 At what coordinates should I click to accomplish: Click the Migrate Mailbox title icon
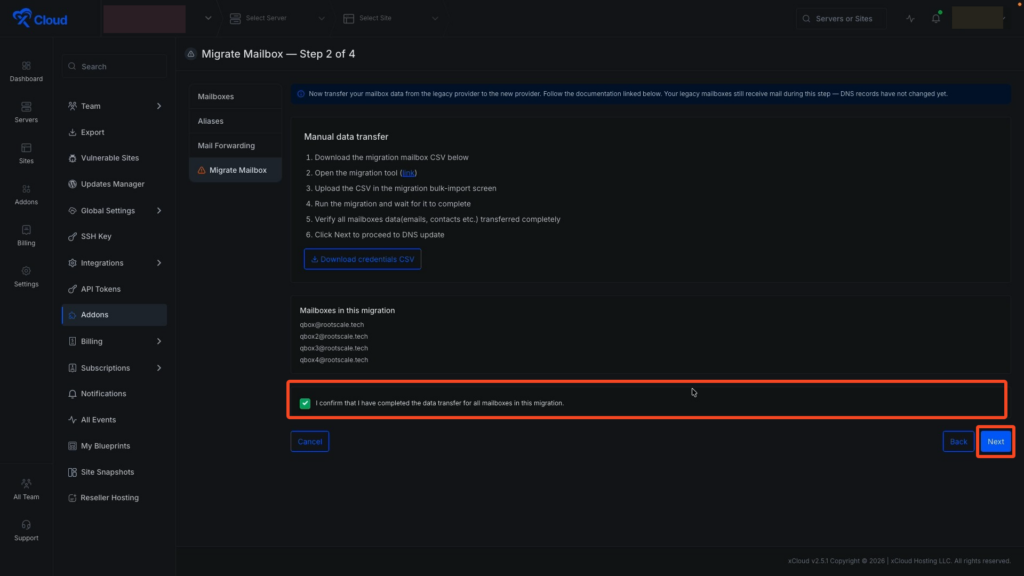(191, 54)
